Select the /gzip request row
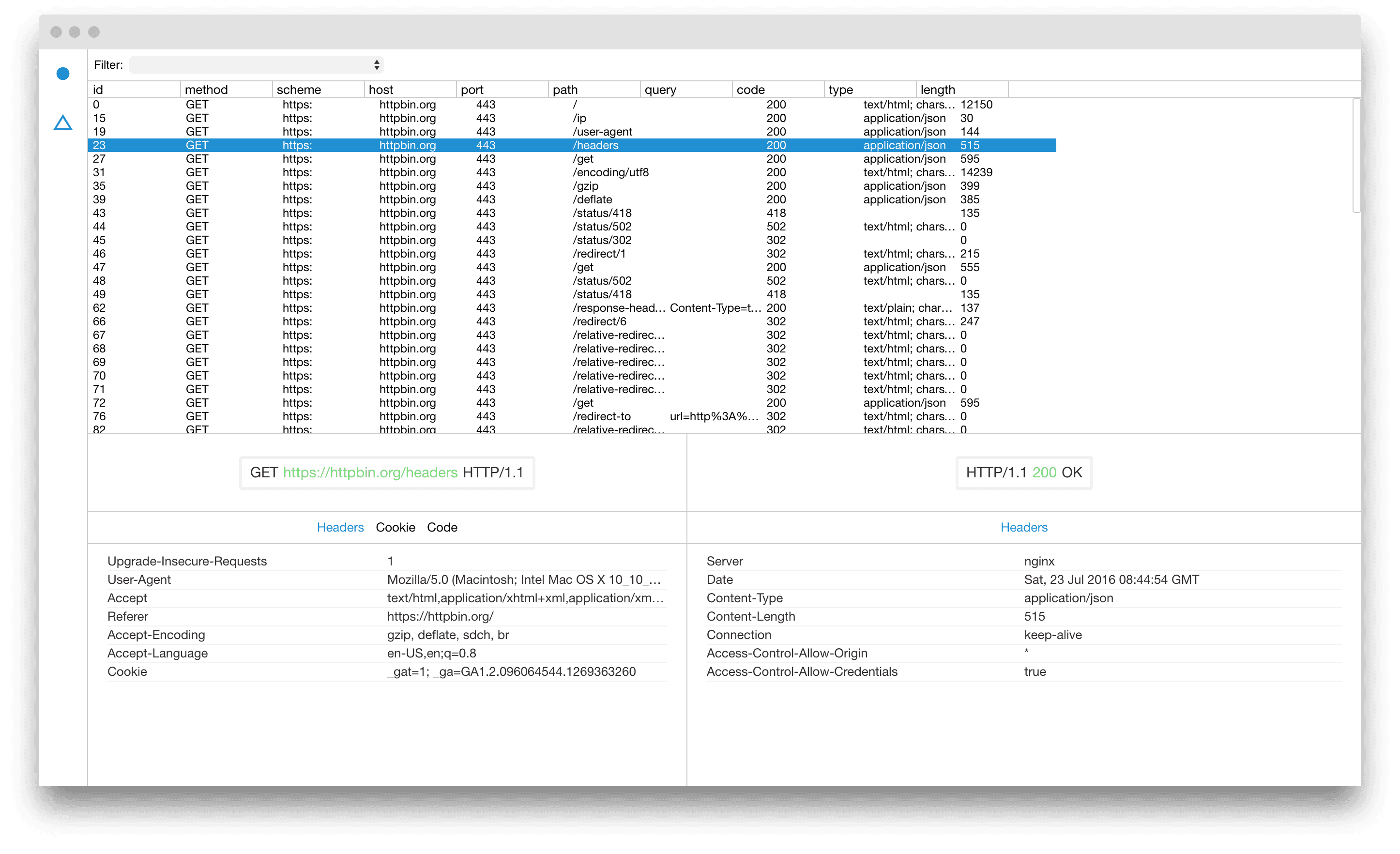The image size is (1400, 854). [x=572, y=186]
